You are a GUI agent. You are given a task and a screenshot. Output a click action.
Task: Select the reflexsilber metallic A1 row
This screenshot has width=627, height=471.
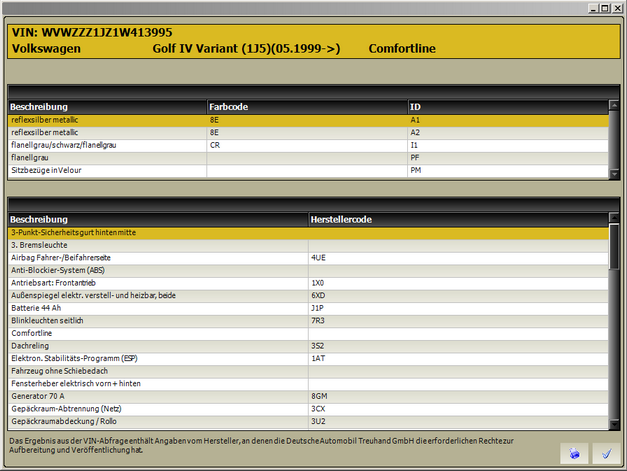tap(308, 120)
